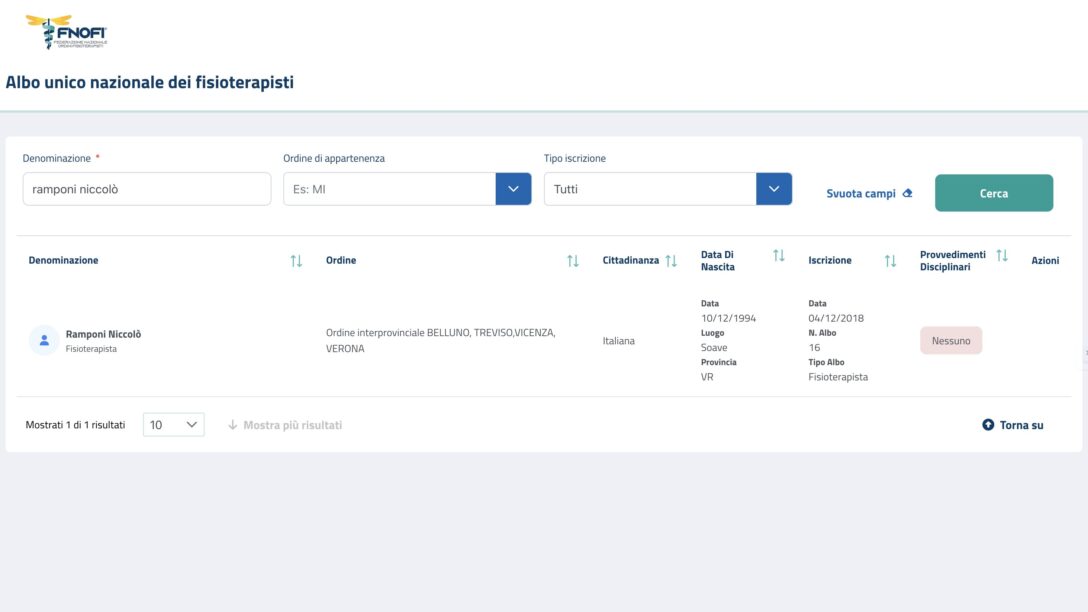This screenshot has height=612, width=1088.
Task: Click Mostra più risultati
Action: (x=285, y=425)
